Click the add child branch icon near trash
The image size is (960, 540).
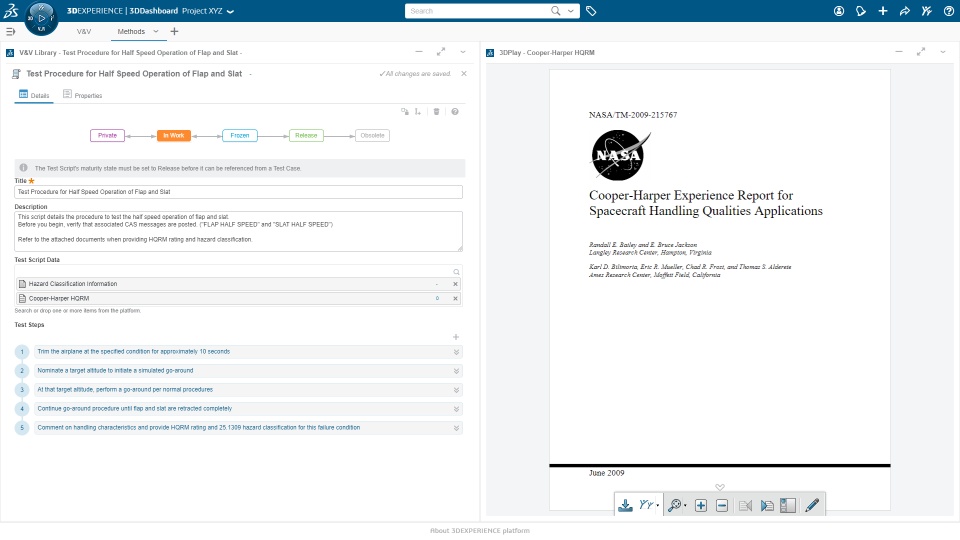click(x=418, y=111)
